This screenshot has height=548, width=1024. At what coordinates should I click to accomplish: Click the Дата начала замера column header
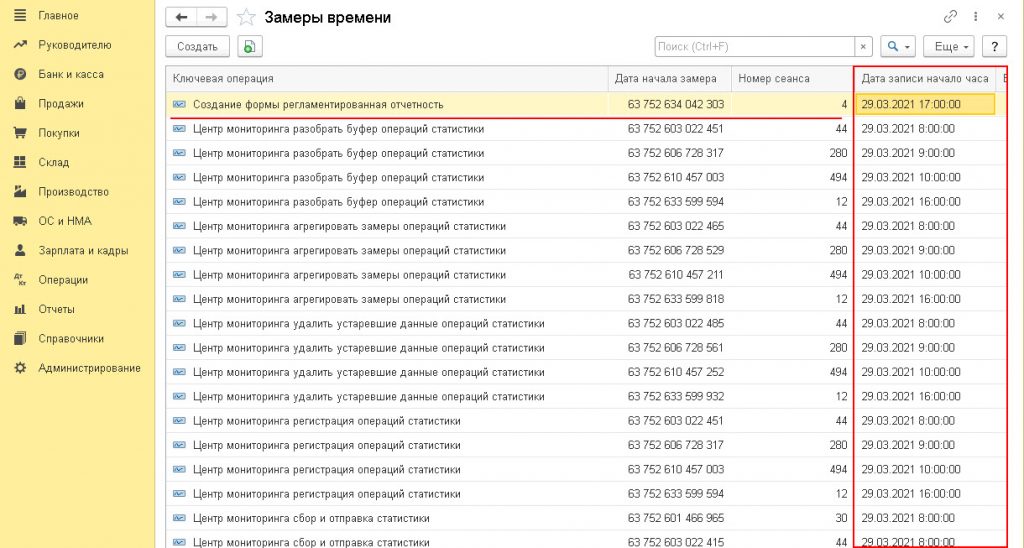666,79
